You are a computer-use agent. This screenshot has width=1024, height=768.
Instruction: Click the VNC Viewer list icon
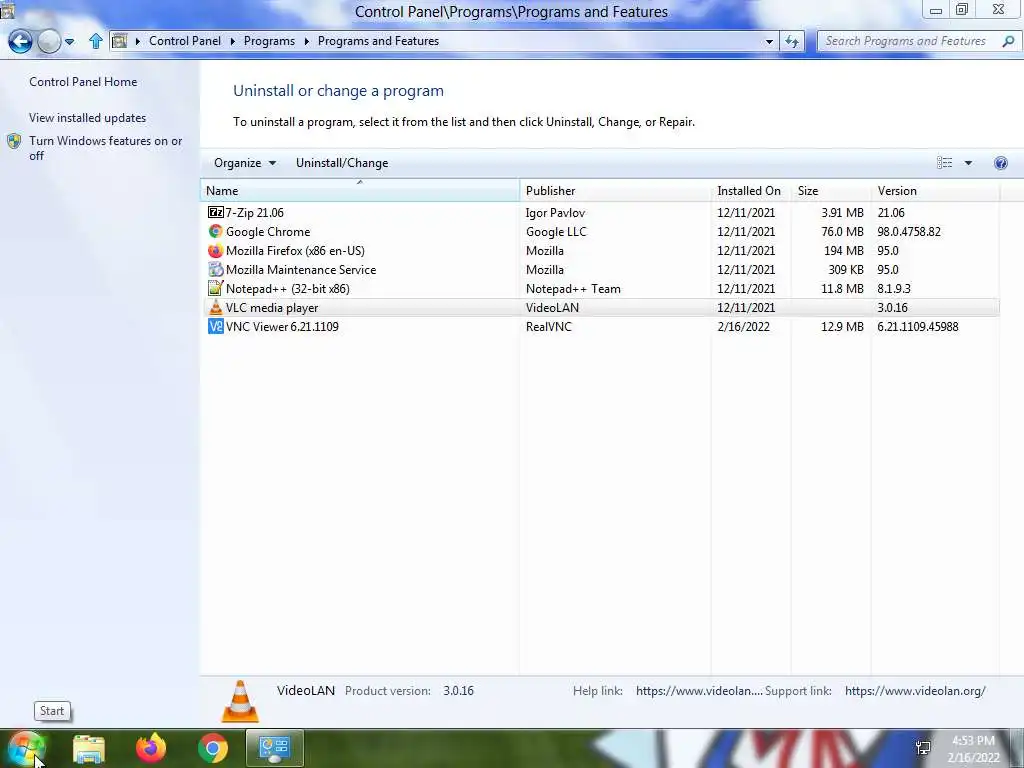216,326
